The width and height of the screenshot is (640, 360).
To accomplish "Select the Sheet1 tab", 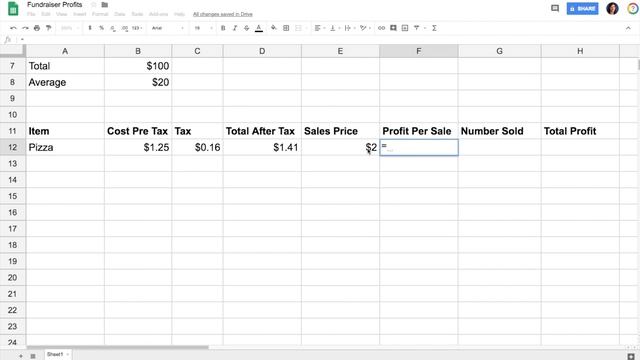I will (x=55, y=354).
